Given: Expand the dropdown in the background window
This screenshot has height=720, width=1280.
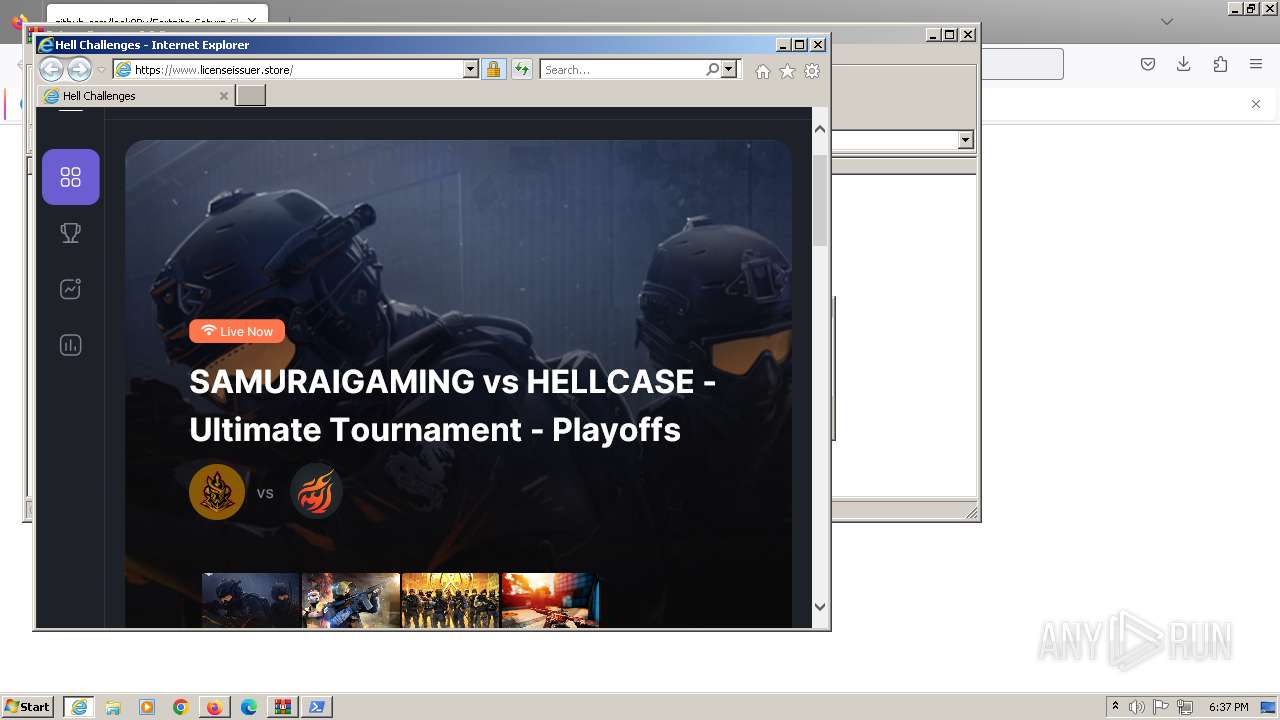Looking at the screenshot, I should pyautogui.click(x=965, y=140).
